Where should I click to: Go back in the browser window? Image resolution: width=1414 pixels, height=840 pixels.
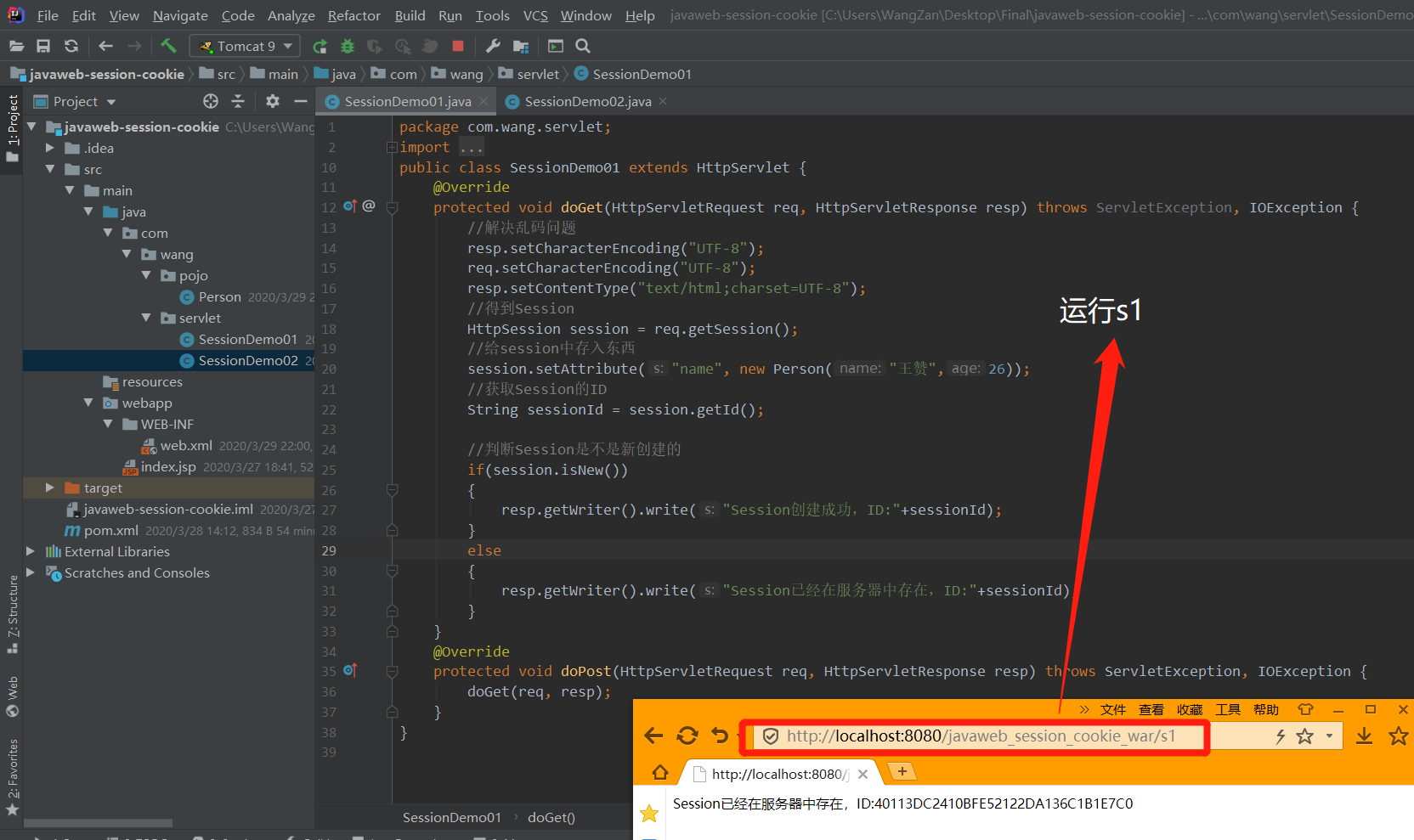tap(653, 736)
